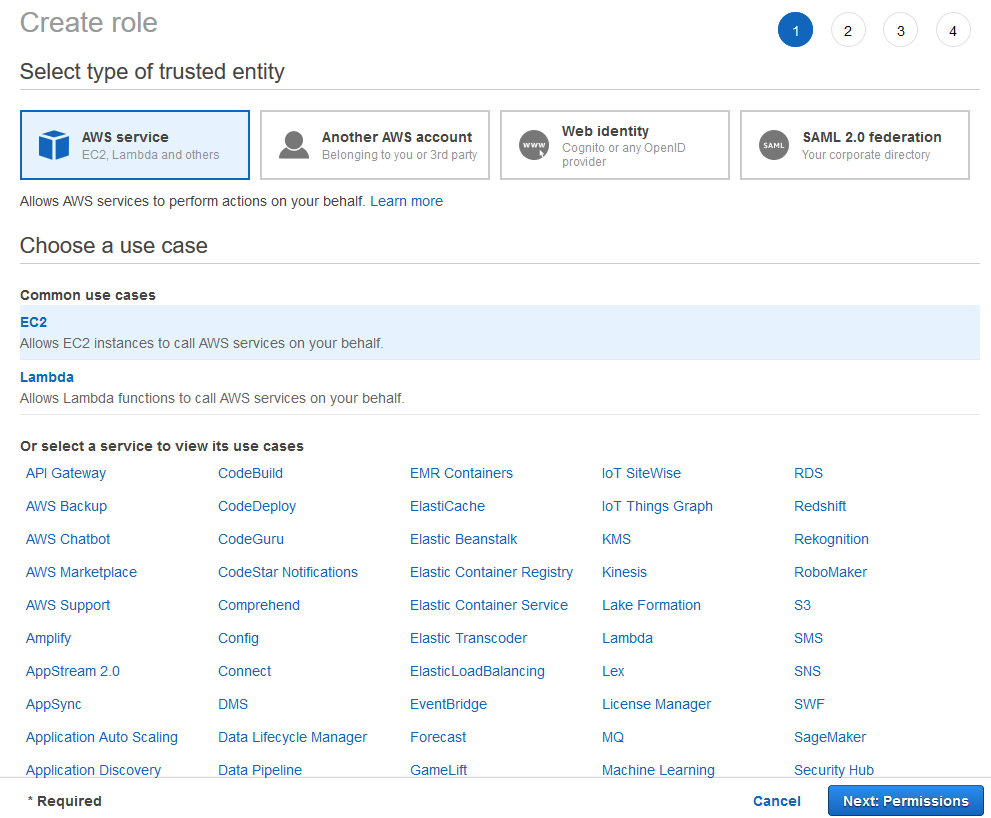
Task: Select Elastic Beanstalk service
Action: (463, 539)
